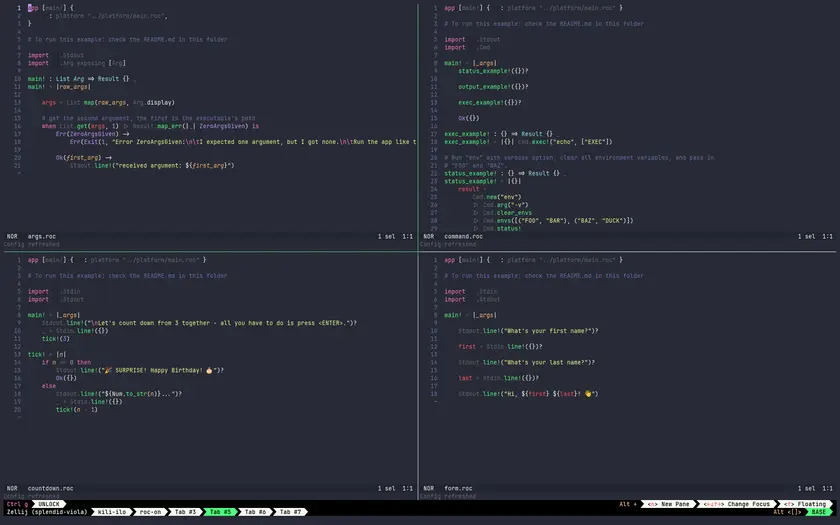
Task: Select the active Tab #5
Action: pos(220,512)
